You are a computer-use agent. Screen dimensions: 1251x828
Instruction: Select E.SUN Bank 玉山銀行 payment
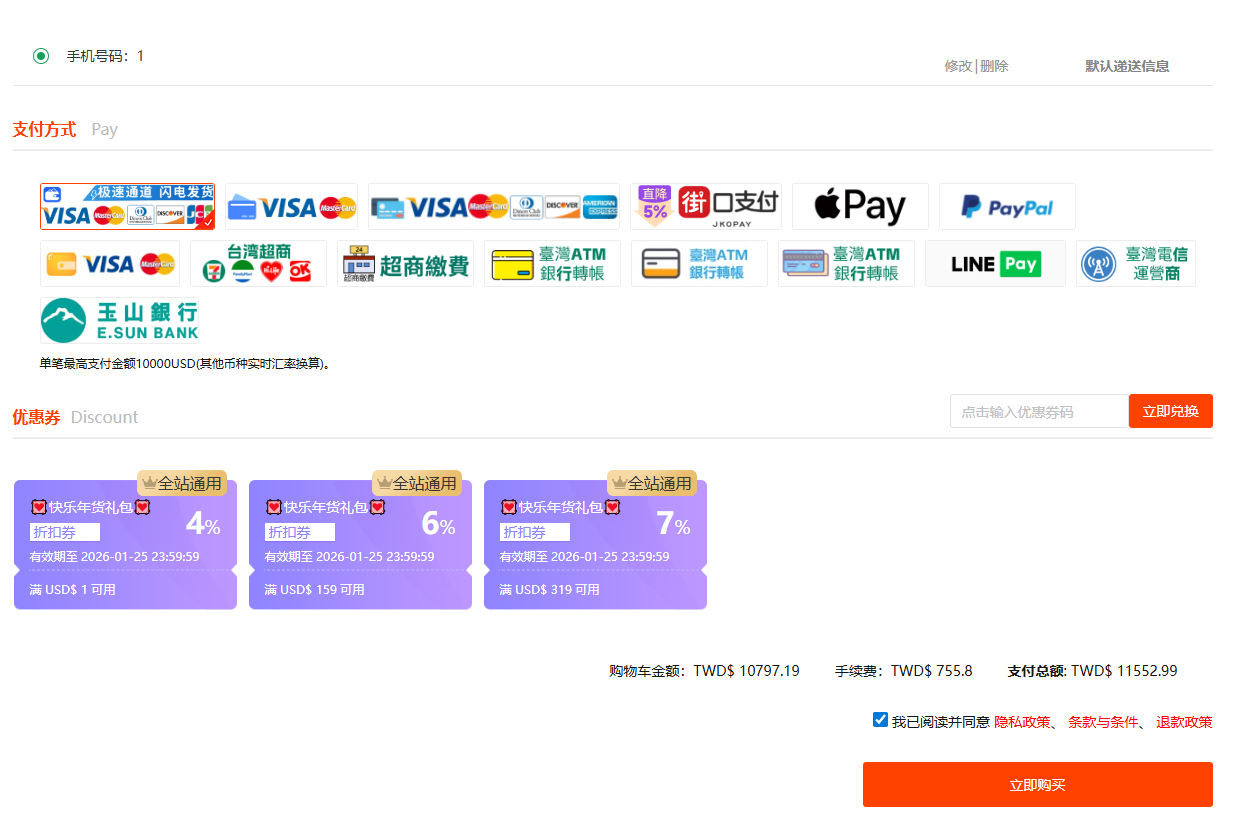[119, 320]
